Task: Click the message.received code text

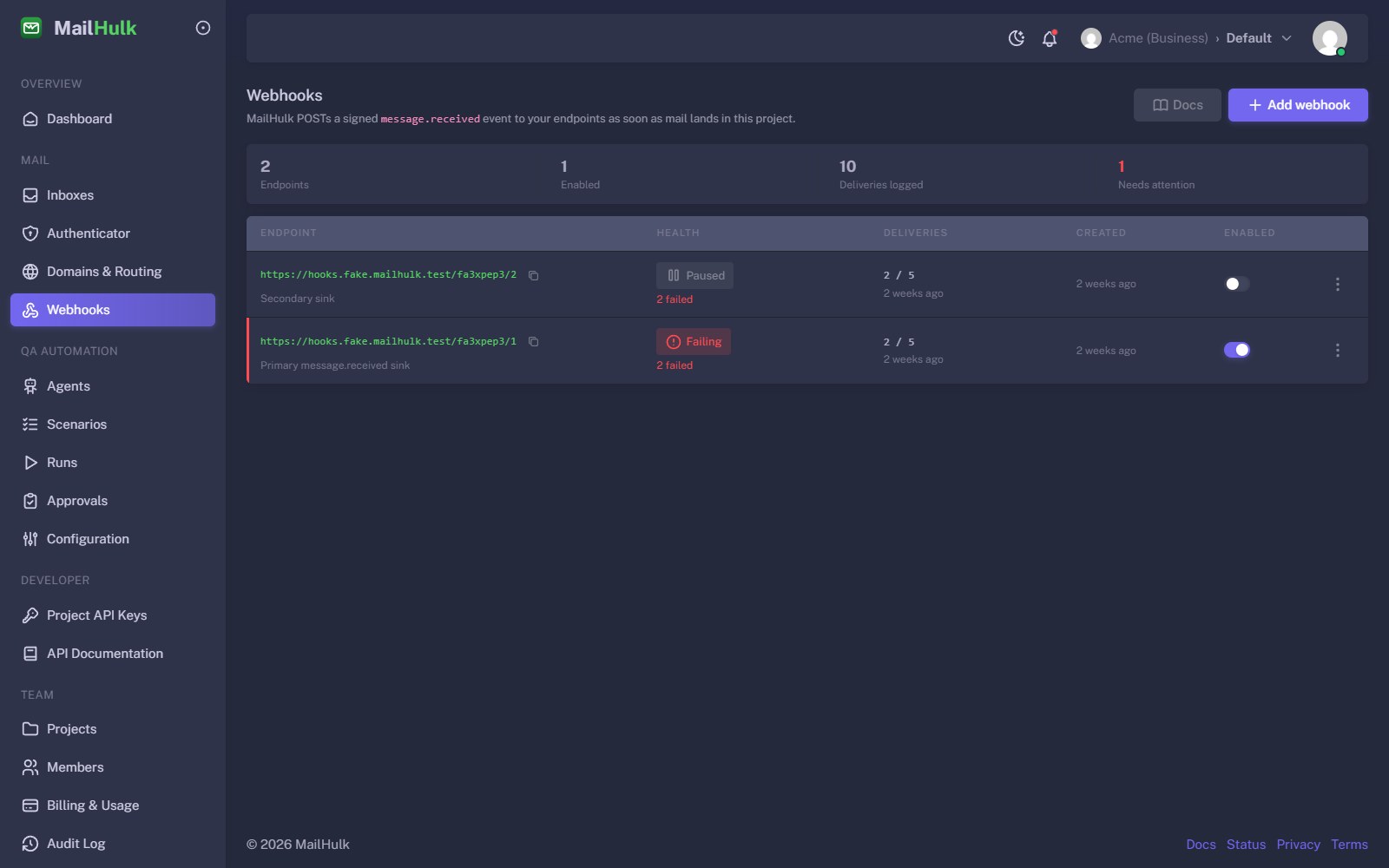Action: click(x=430, y=119)
